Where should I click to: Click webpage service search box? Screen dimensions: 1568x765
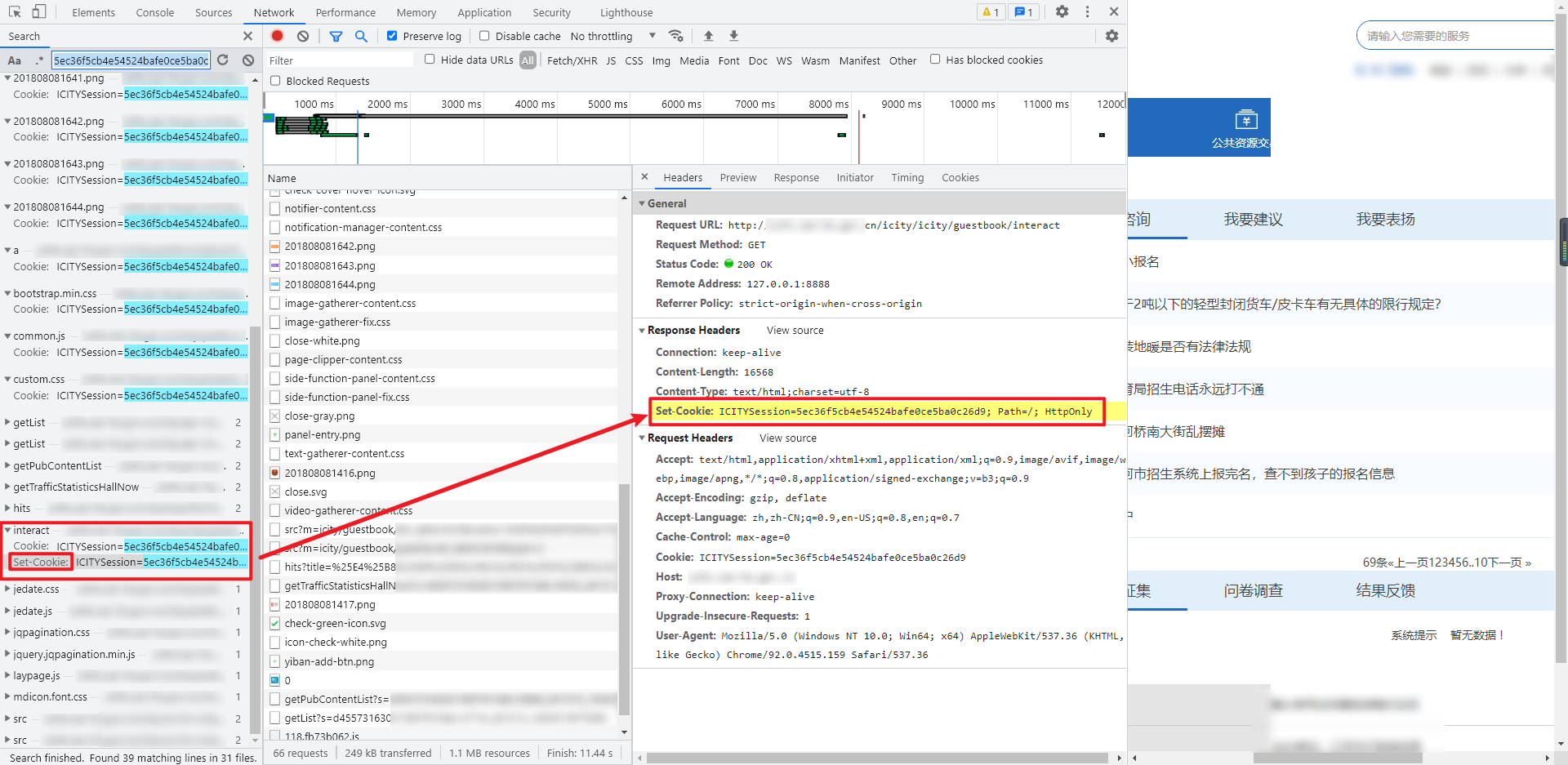point(1454,36)
